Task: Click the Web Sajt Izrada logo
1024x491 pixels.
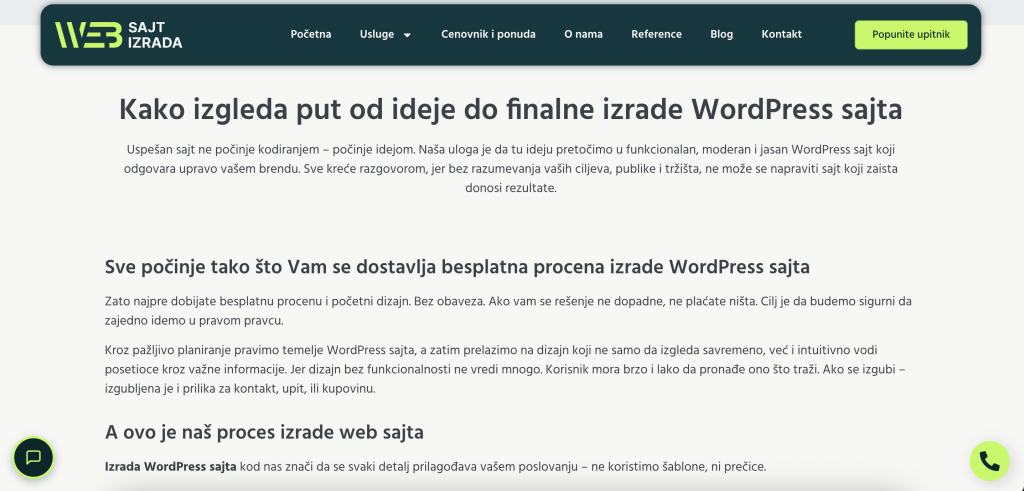Action: [118, 35]
